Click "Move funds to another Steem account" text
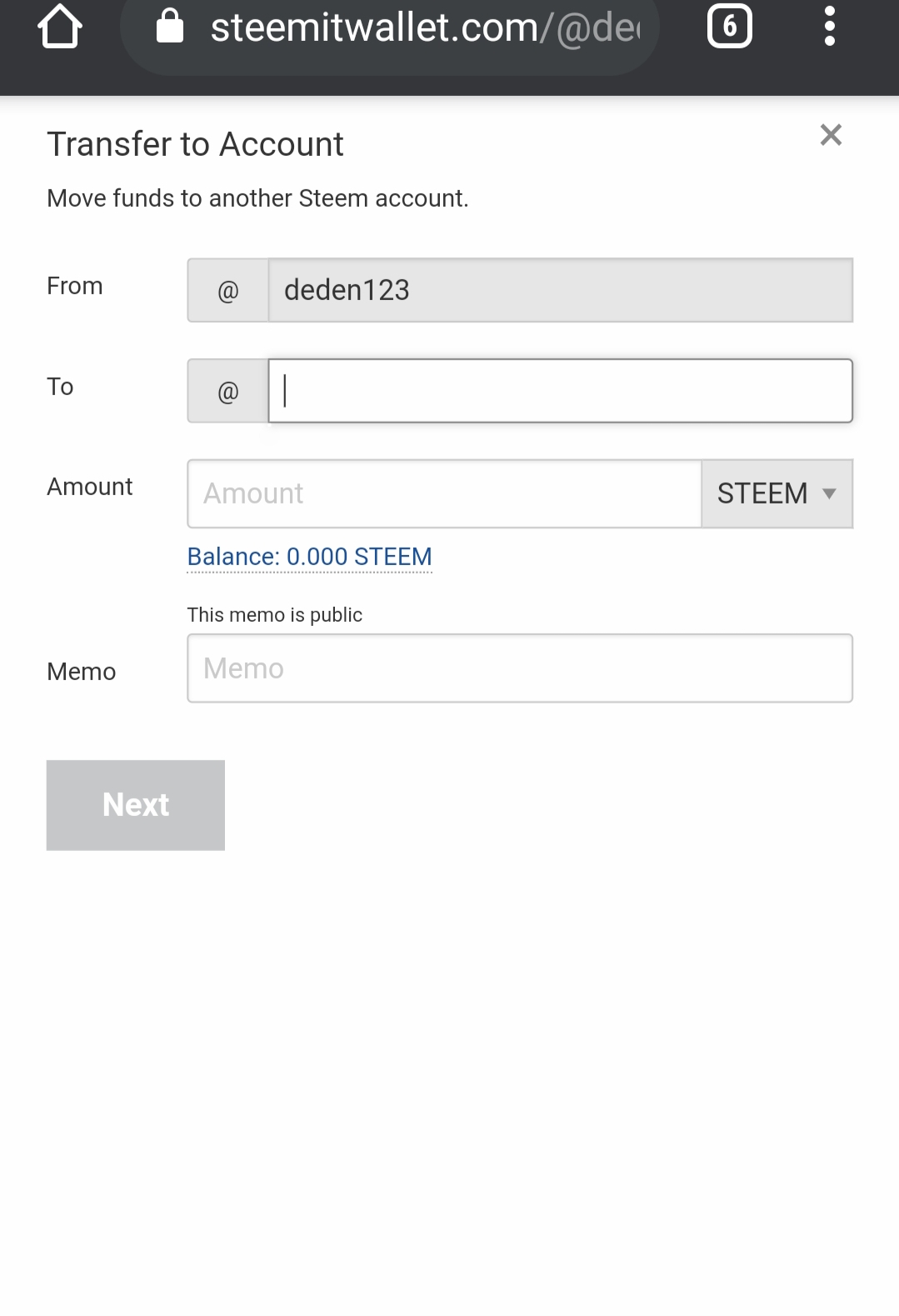The image size is (899, 1316). coord(257,198)
